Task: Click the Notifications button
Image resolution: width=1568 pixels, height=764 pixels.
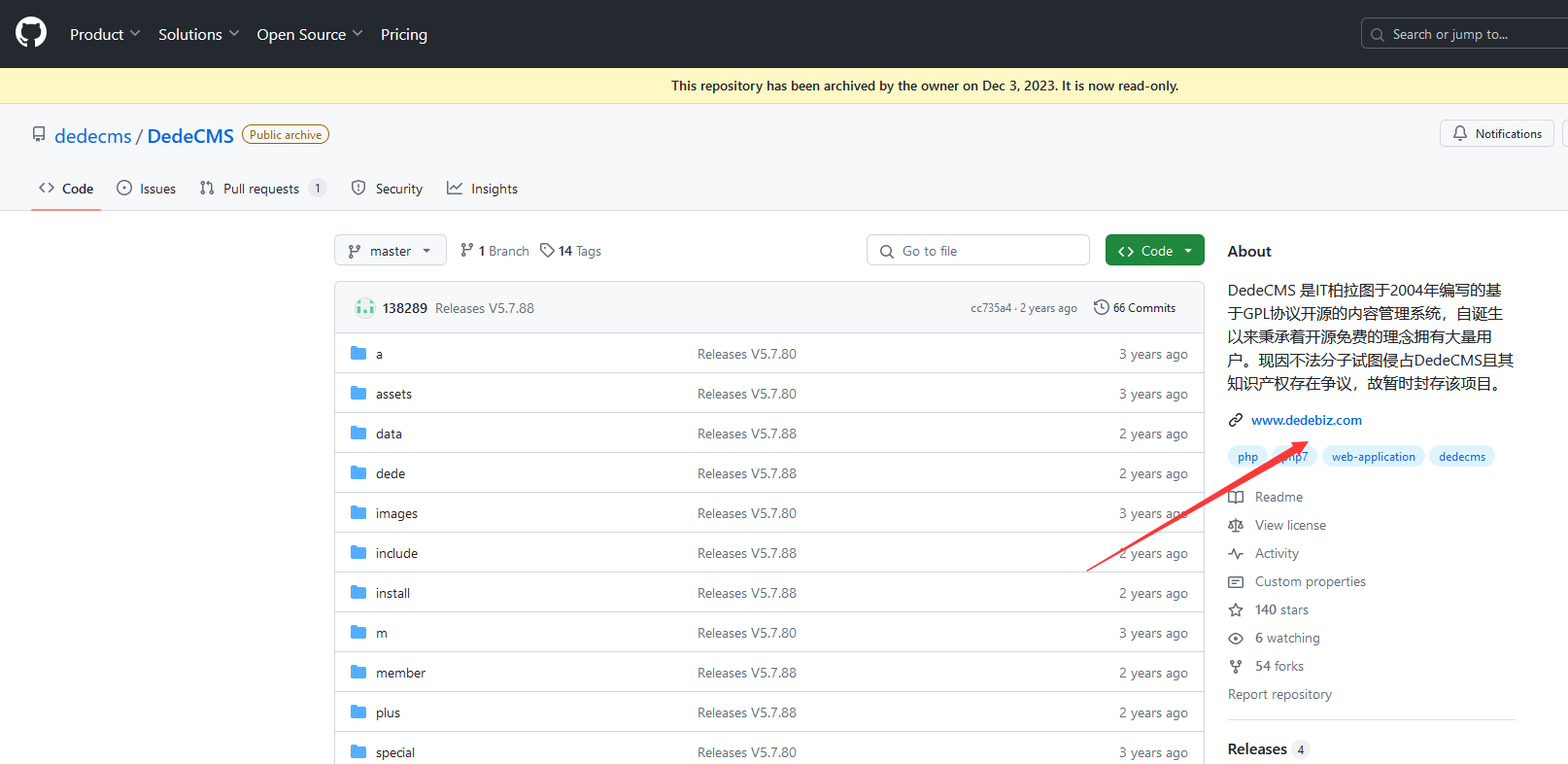Action: (x=1497, y=133)
